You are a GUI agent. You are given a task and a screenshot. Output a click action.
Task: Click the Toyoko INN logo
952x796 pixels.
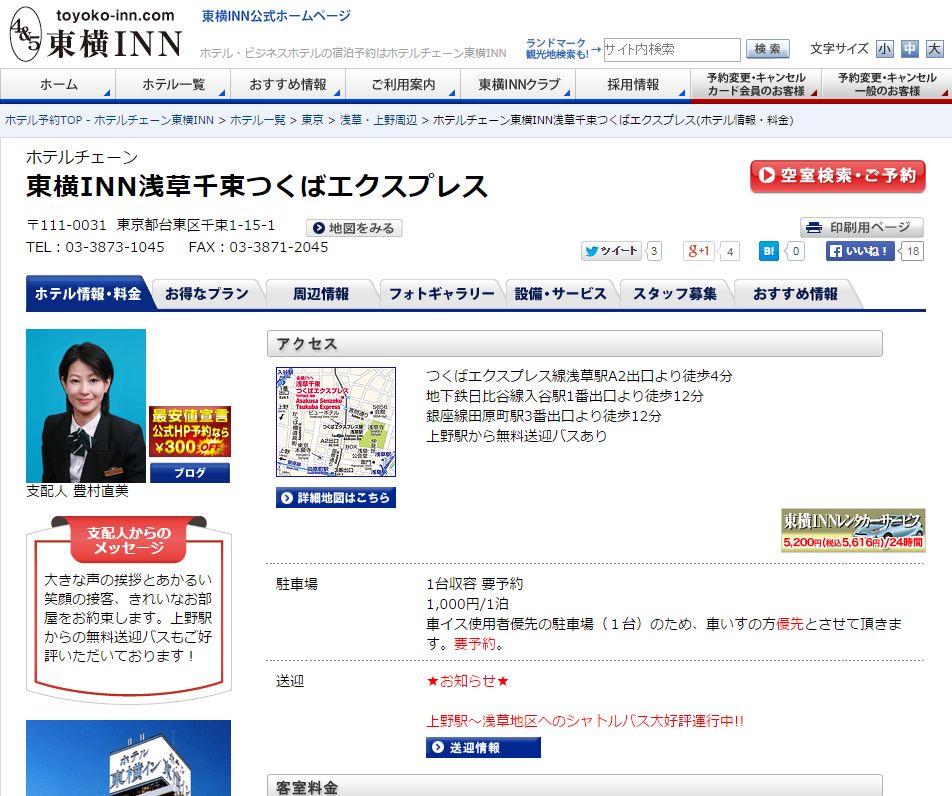tap(96, 34)
